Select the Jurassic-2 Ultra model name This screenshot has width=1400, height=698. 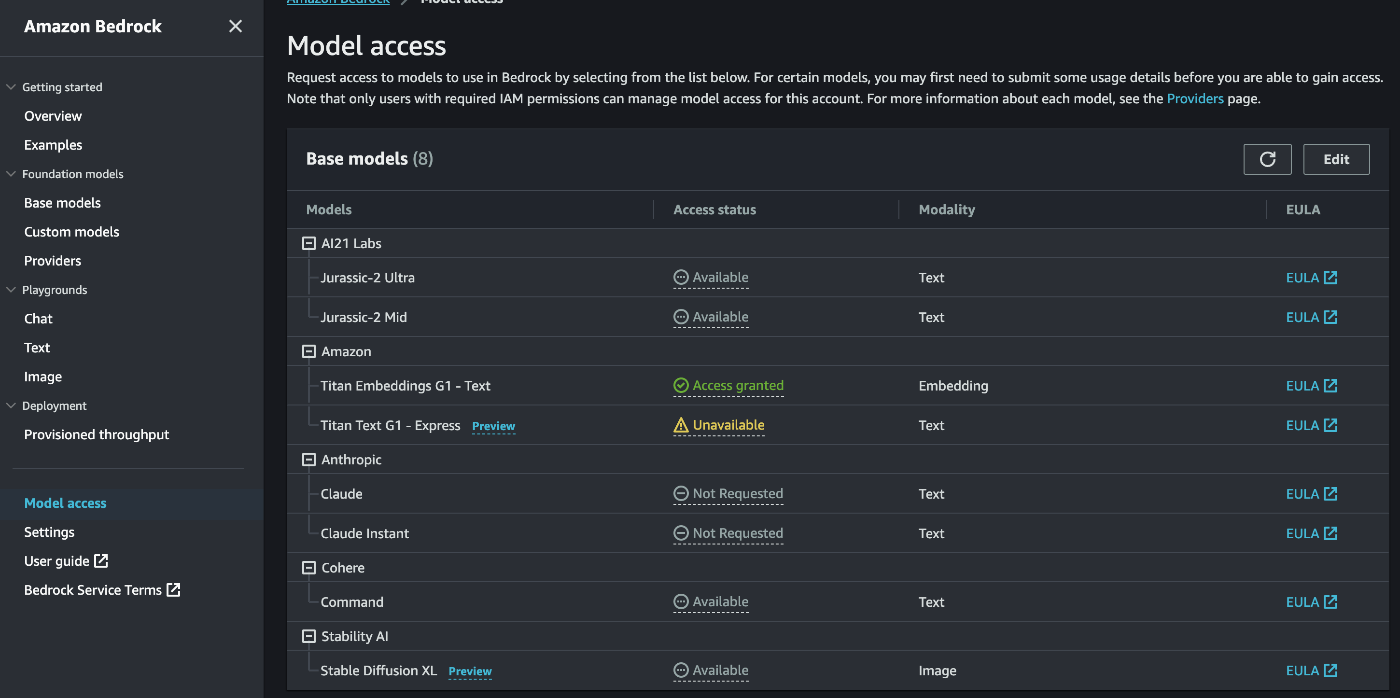point(368,278)
